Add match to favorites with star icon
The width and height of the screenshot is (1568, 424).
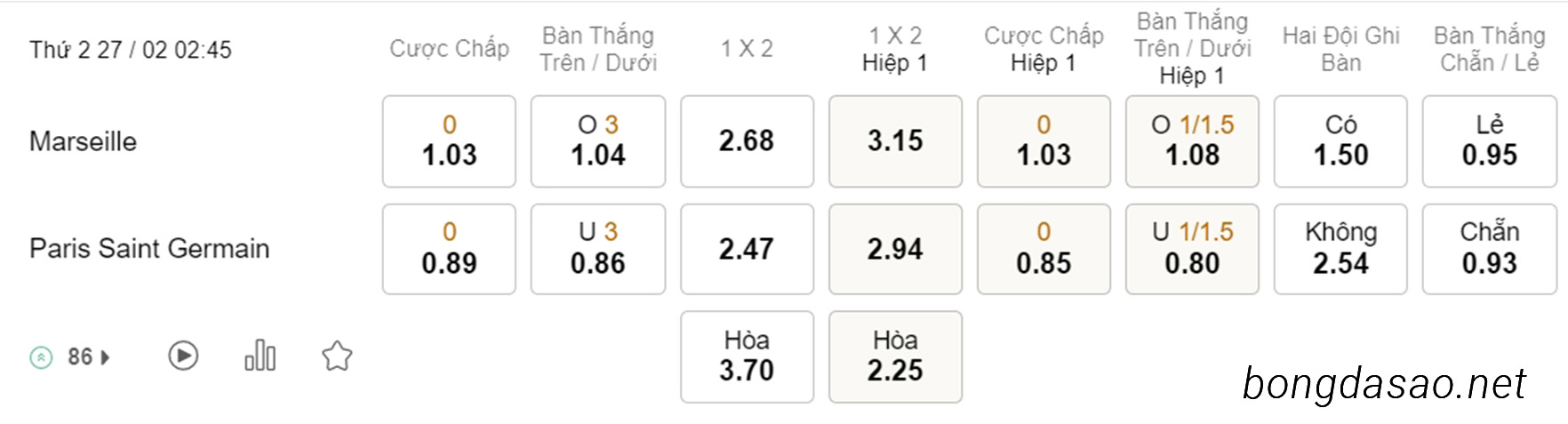[337, 356]
